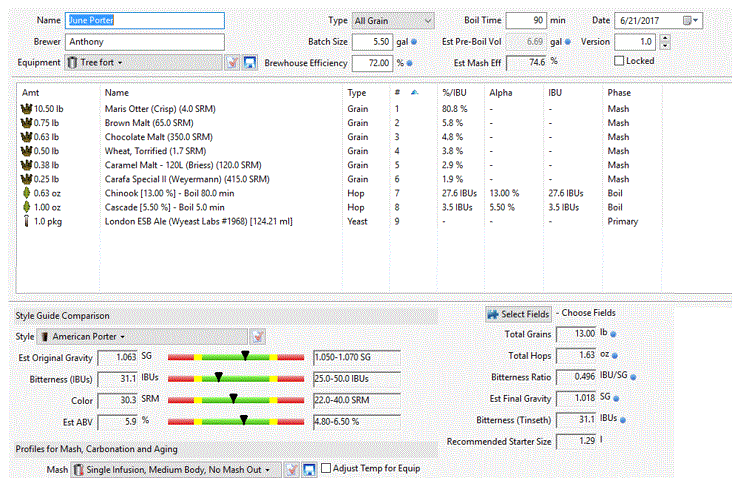Click the sort arrow icon in the # column header
747x487 pixels.
[x=414, y=92]
